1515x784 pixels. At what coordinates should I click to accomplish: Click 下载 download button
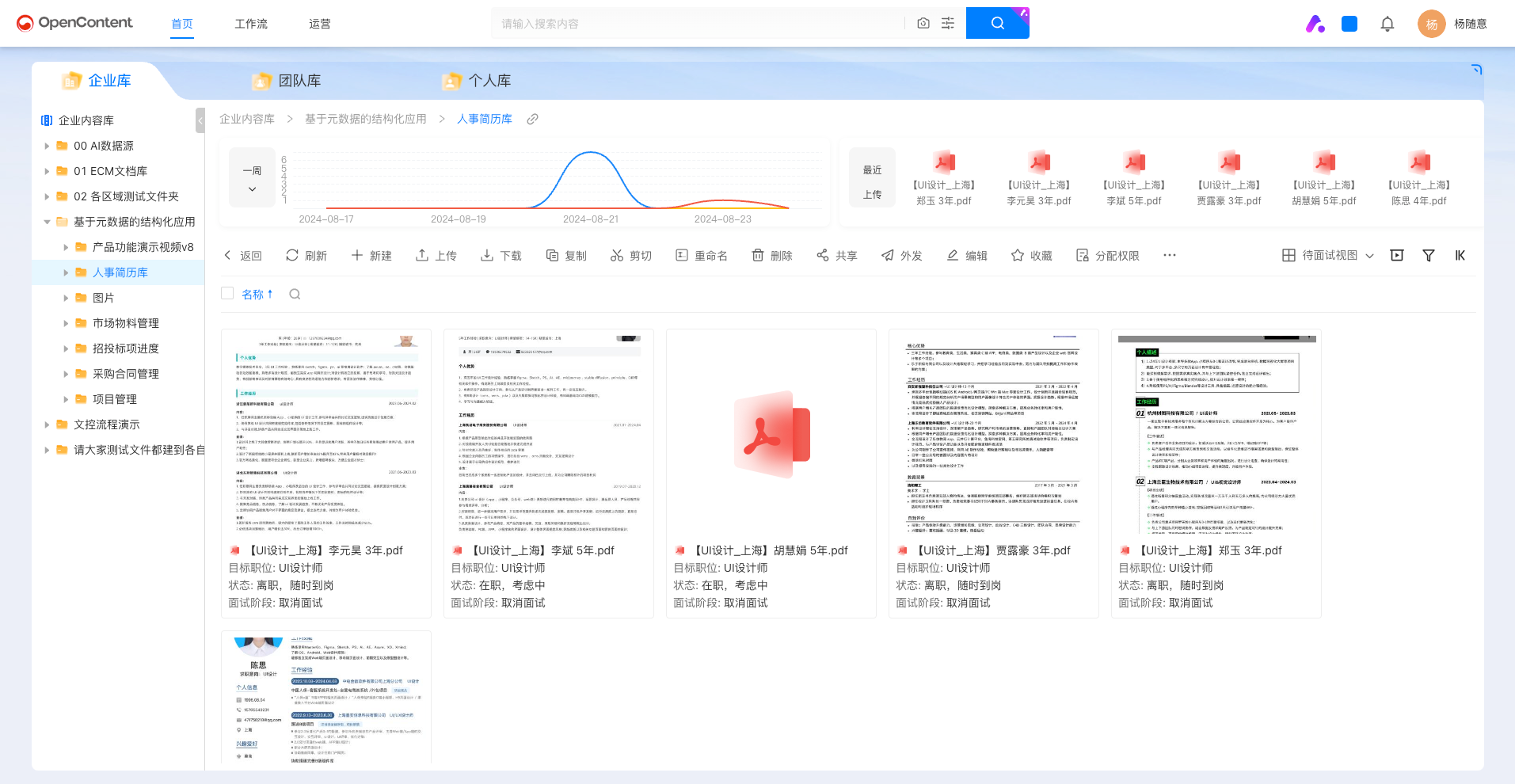(501, 255)
